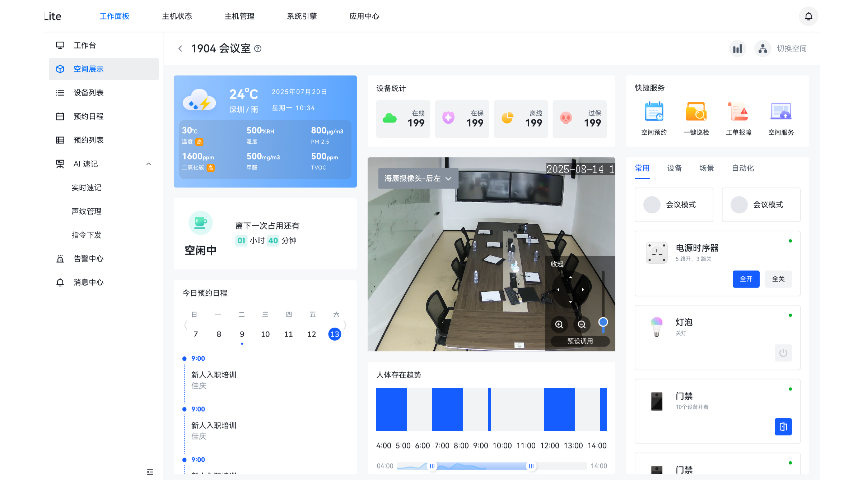Select the 设备 tab

tap(675, 168)
